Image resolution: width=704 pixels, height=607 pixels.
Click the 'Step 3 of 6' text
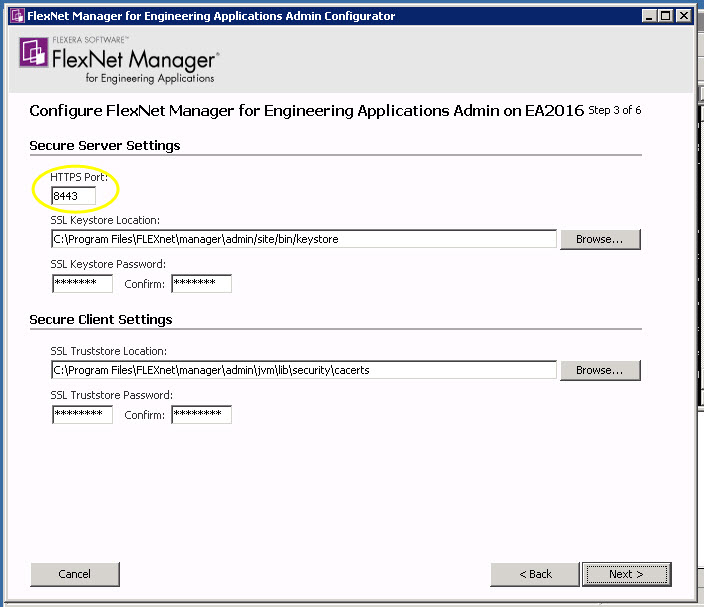pyautogui.click(x=615, y=110)
